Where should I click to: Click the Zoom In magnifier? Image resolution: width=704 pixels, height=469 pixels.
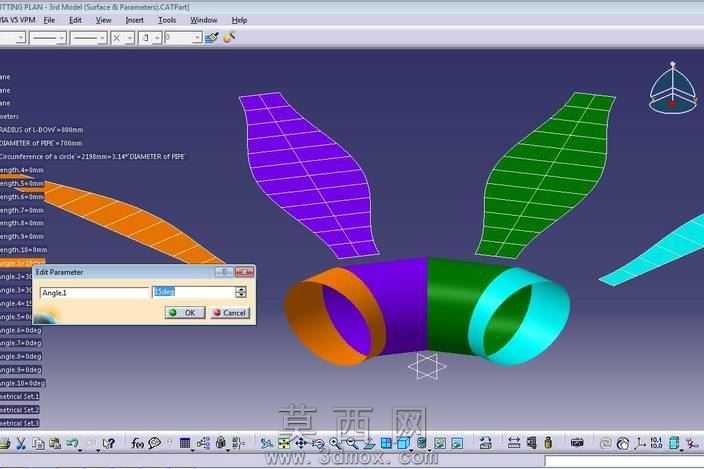coord(334,443)
